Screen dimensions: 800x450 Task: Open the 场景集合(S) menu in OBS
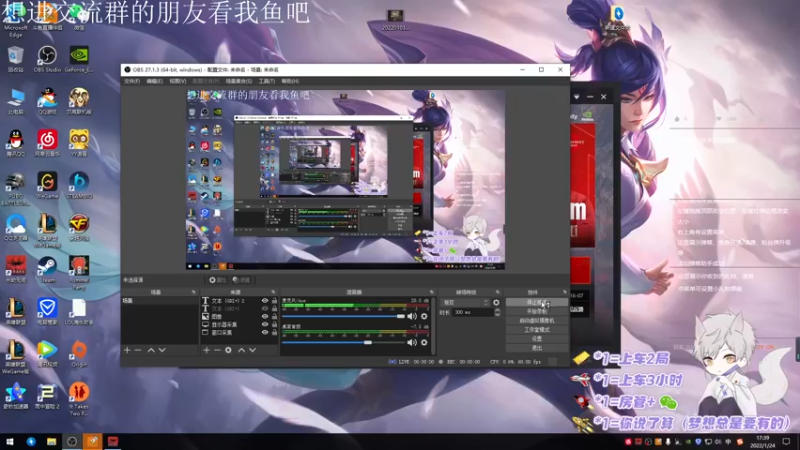(239, 81)
